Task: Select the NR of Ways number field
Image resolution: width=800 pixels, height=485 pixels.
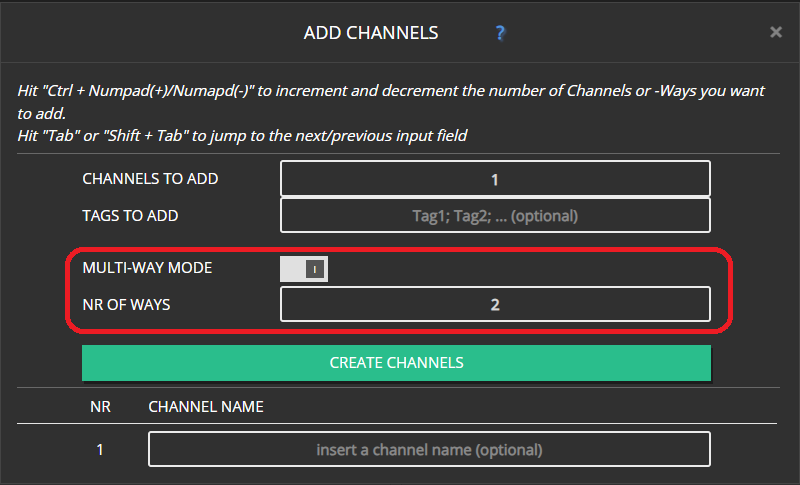Action: (495, 304)
